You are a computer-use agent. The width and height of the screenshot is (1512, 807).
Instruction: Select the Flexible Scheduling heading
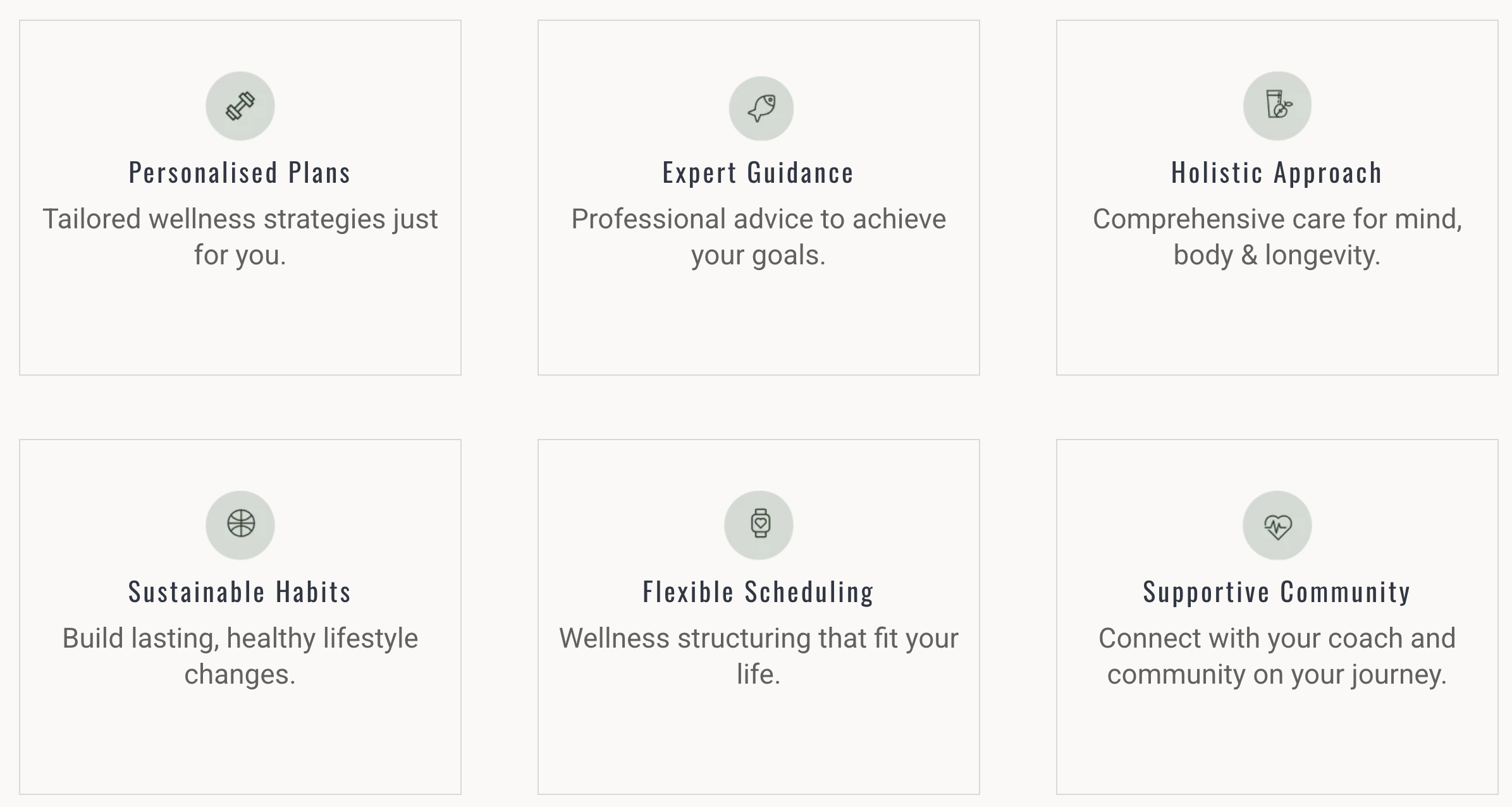[x=758, y=592]
